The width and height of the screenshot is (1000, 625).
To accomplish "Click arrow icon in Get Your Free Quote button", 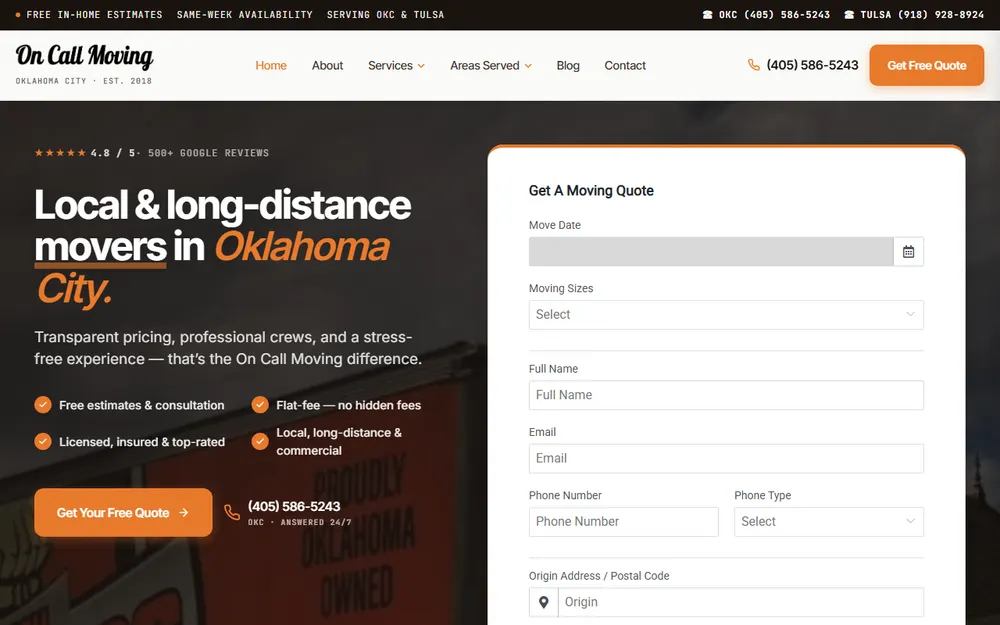I will pyautogui.click(x=184, y=513).
